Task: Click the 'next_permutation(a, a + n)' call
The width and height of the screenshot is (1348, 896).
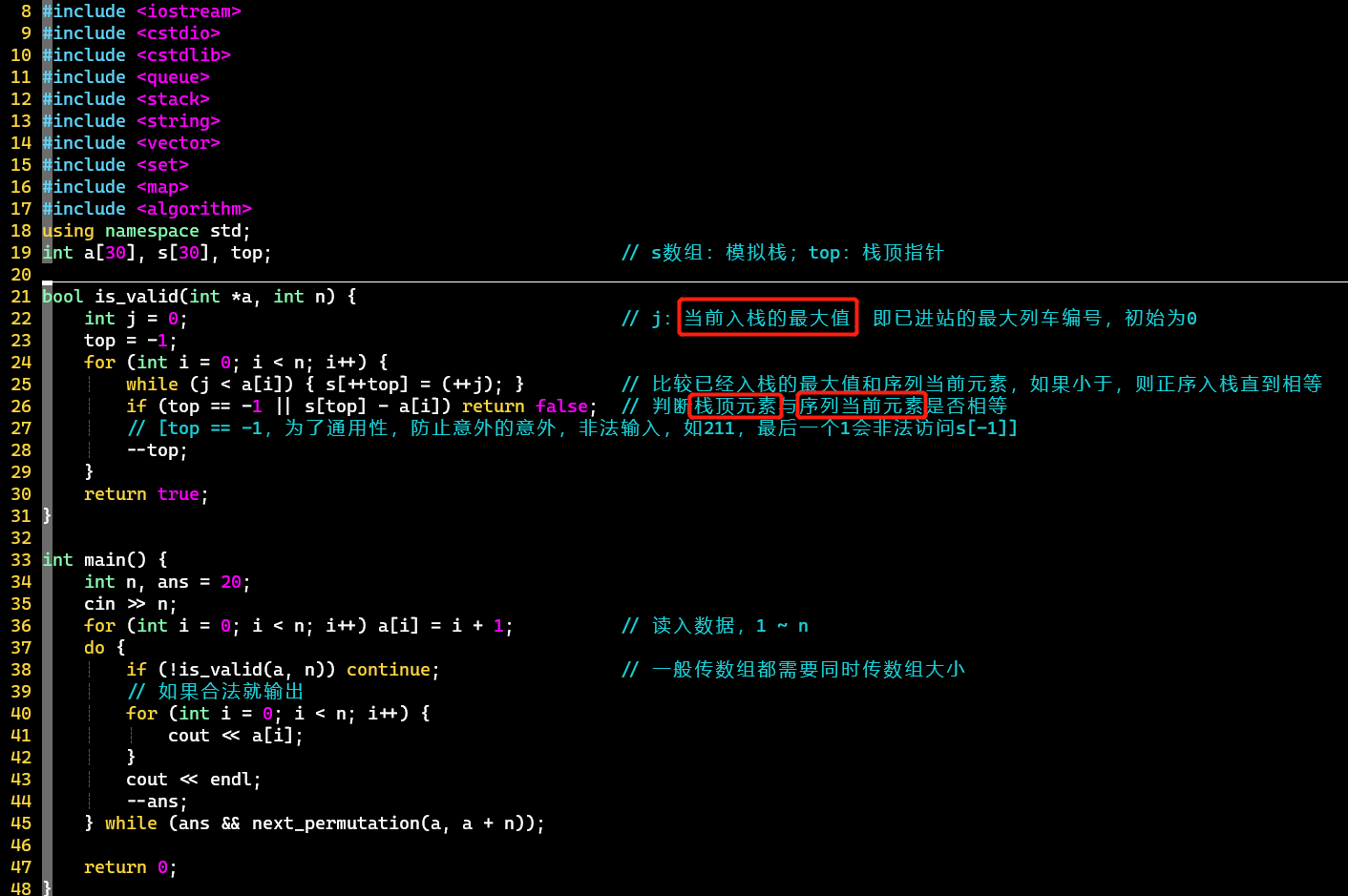Action: (x=392, y=823)
